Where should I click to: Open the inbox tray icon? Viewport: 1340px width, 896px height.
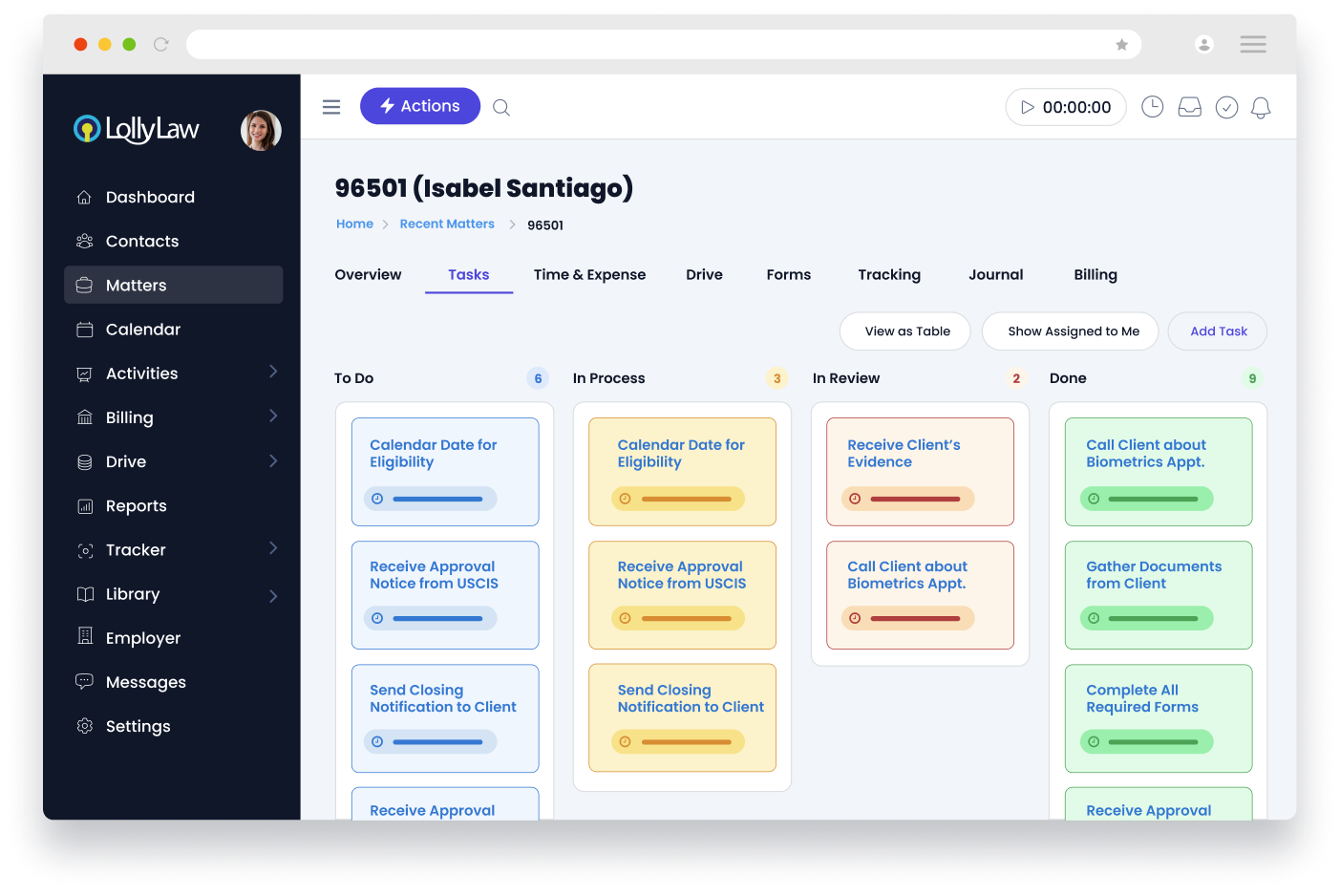(x=1189, y=107)
